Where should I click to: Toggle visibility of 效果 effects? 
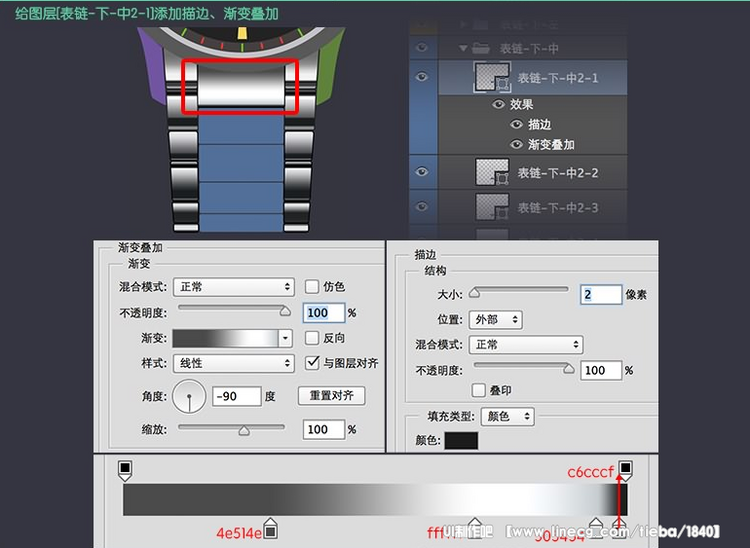point(498,104)
